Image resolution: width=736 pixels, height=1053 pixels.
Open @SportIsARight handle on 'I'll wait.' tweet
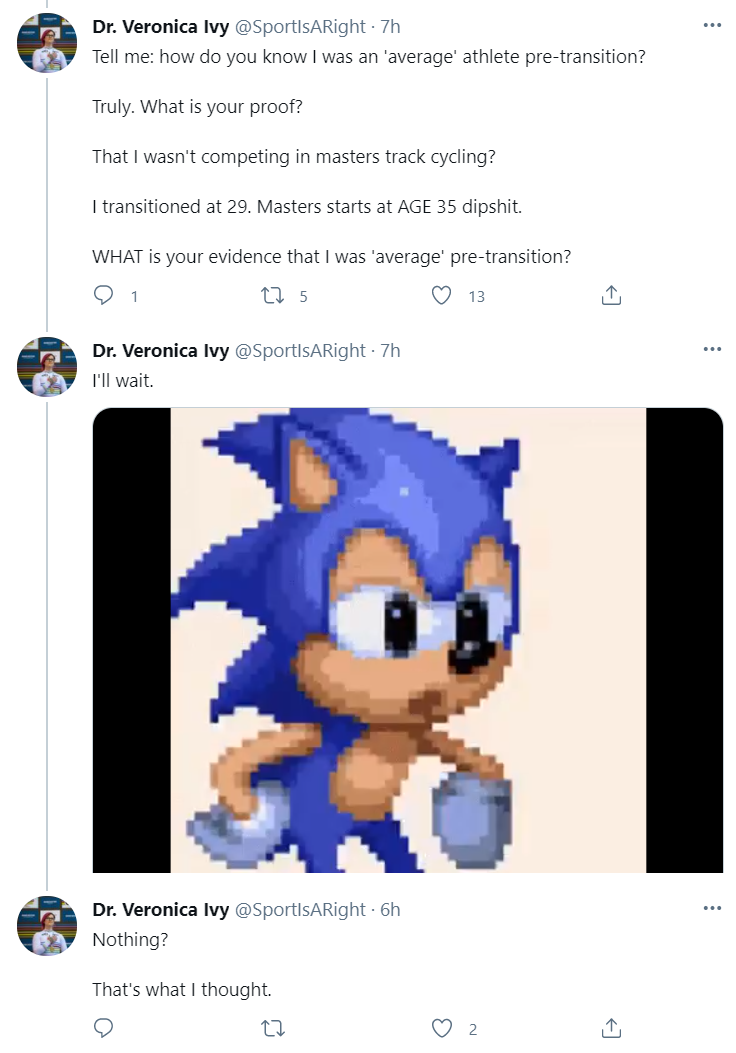pyautogui.click(x=300, y=351)
